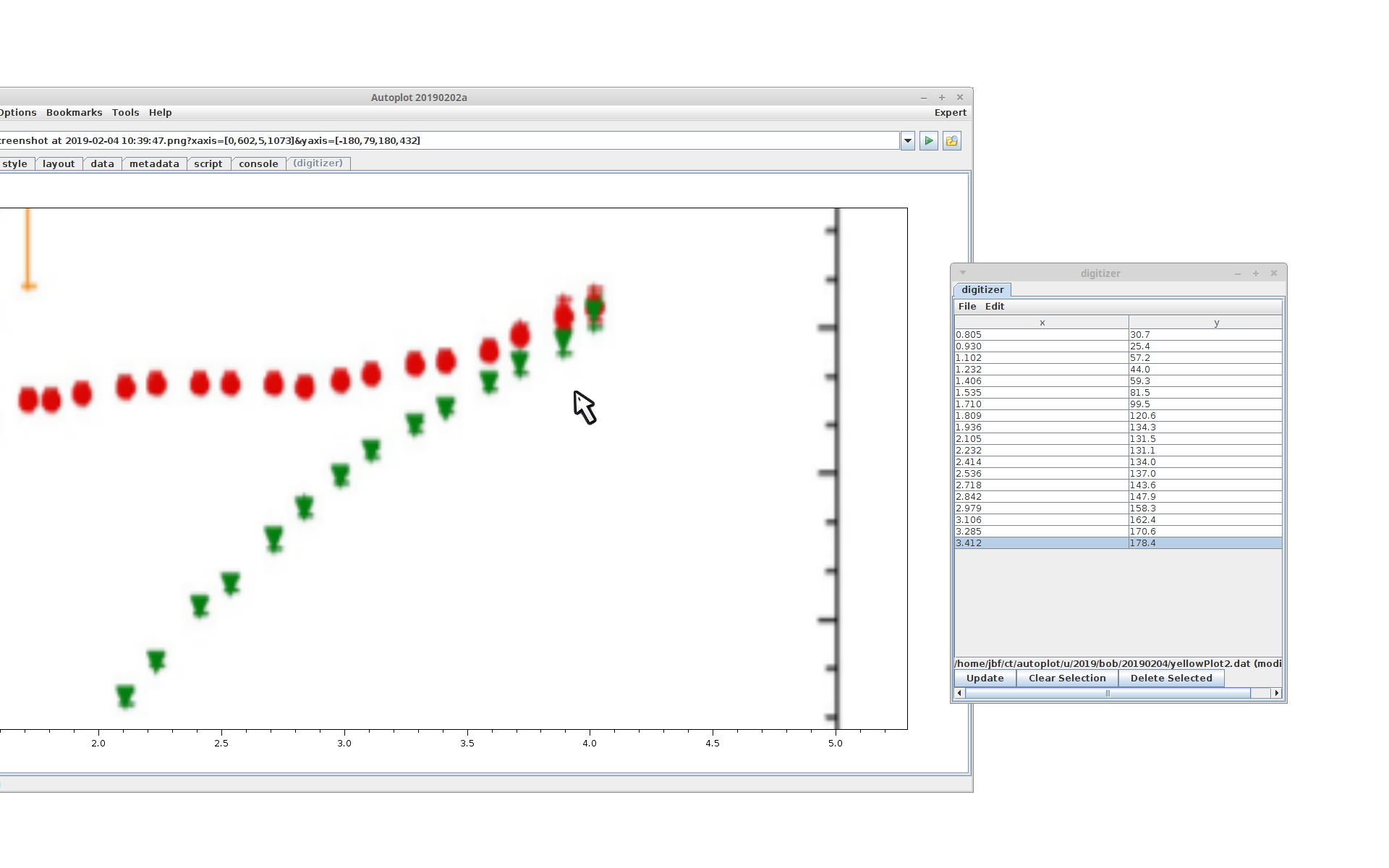This screenshot has width=1389, height=868.
Task: Select table row with x 1.102
Action: pyautogui.click(x=1118, y=358)
